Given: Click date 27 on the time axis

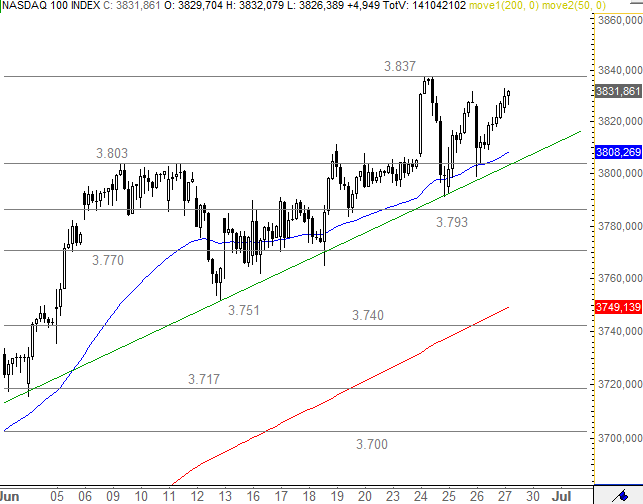Looking at the screenshot, I should point(504,497).
